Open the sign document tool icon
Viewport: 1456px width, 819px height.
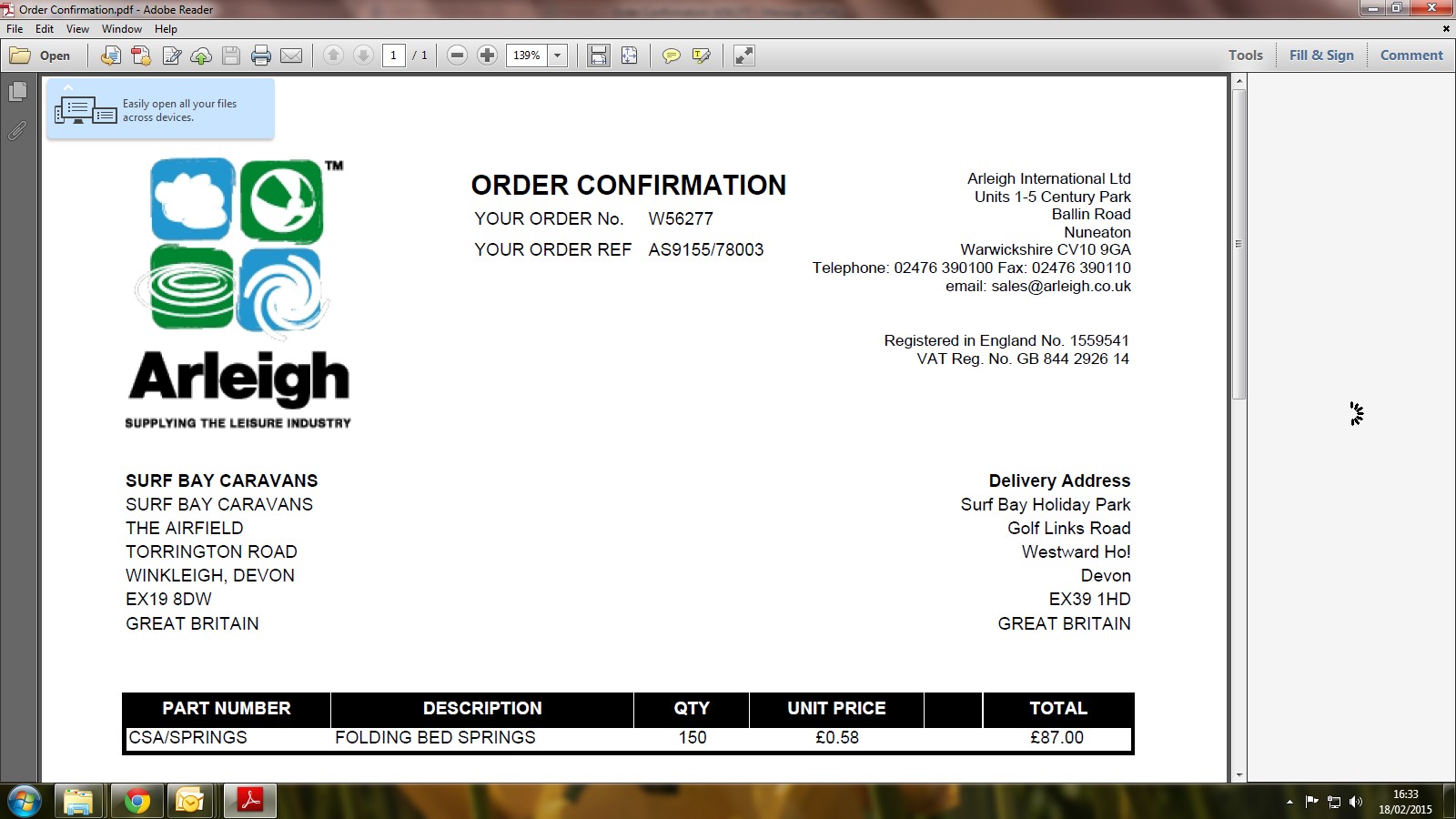click(x=171, y=56)
